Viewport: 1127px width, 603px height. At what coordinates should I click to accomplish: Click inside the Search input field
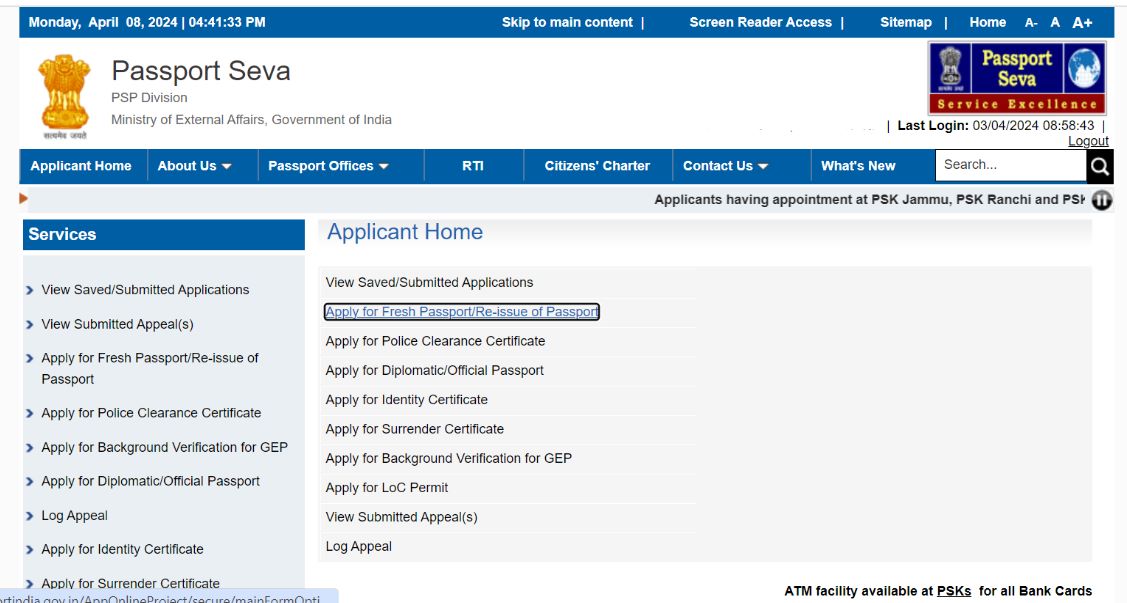pos(1009,165)
